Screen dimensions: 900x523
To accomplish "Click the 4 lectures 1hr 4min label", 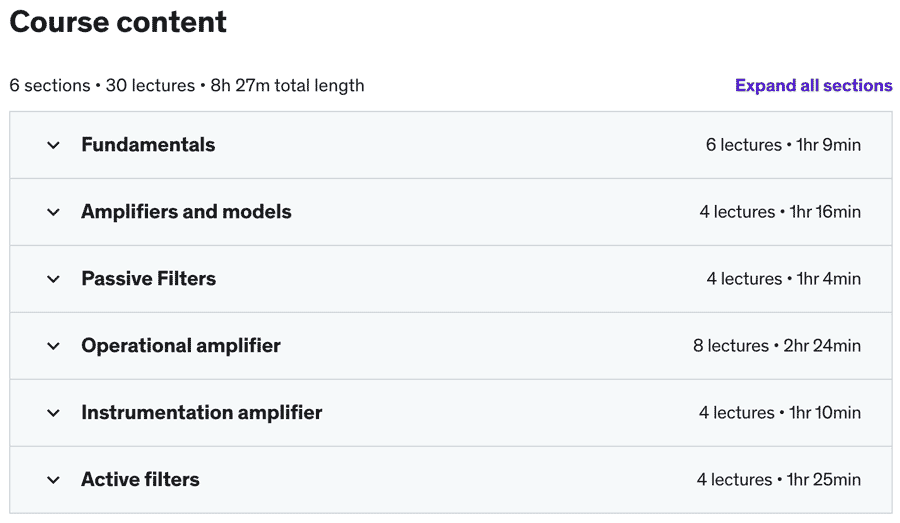I will 783,279.
